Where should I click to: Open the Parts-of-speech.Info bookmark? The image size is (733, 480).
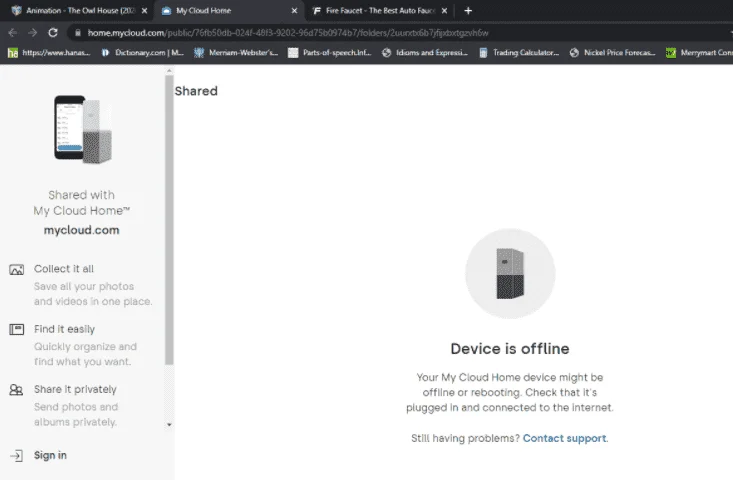pyautogui.click(x=330, y=53)
